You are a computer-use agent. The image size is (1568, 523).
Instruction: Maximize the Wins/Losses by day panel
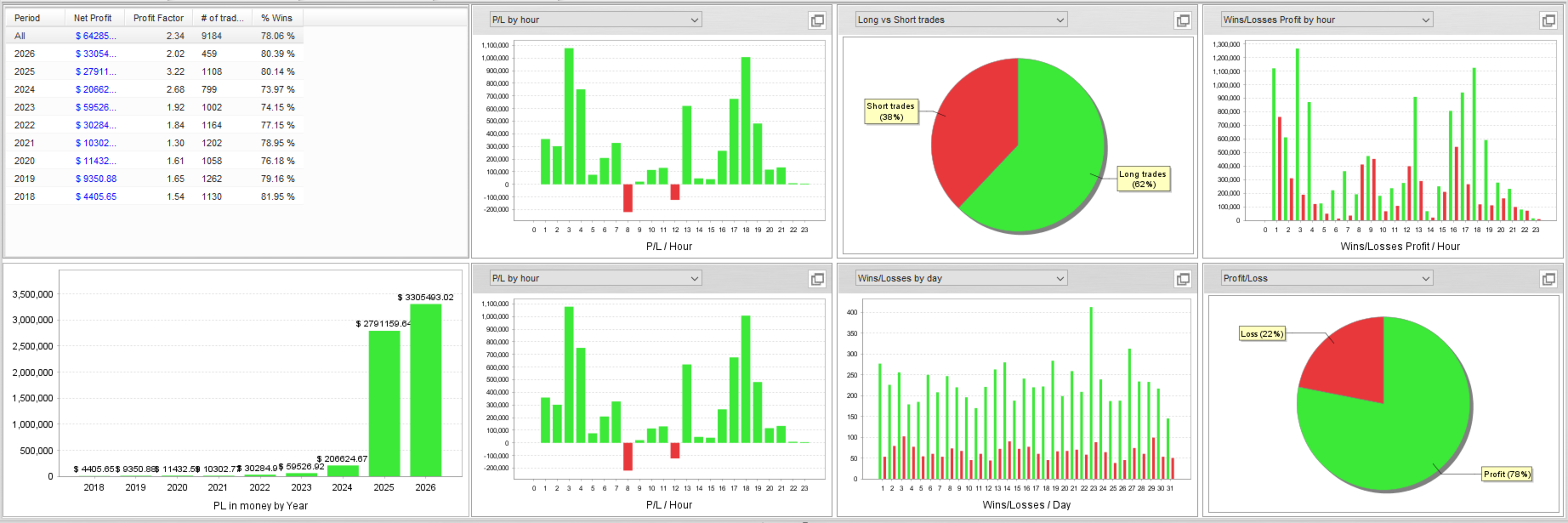pos(1183,279)
